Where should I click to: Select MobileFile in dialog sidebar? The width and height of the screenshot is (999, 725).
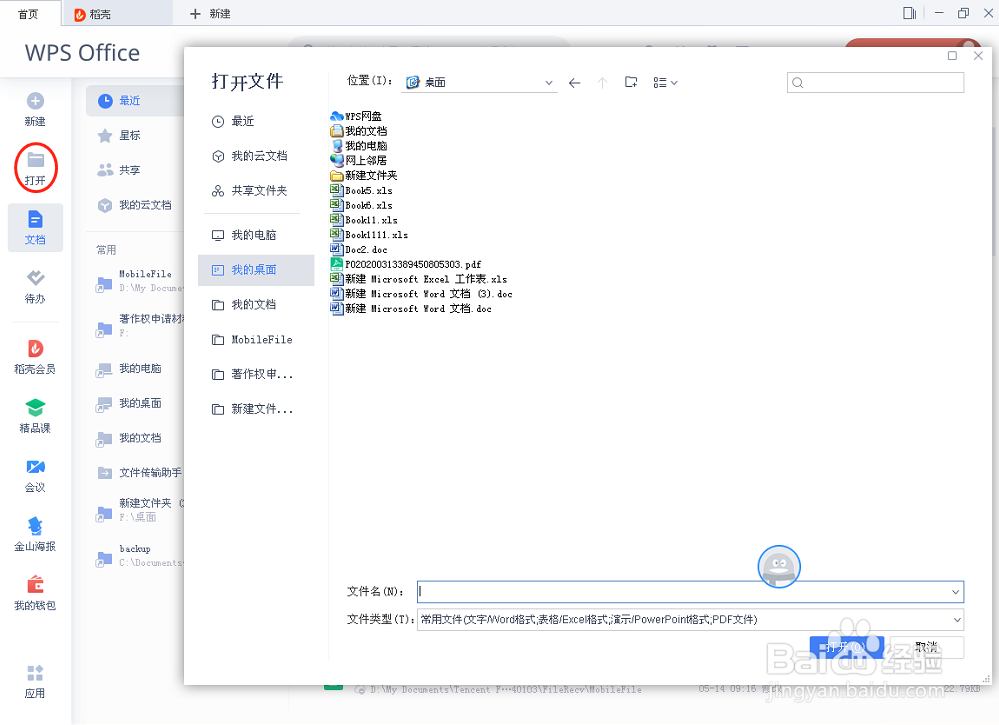(255, 340)
